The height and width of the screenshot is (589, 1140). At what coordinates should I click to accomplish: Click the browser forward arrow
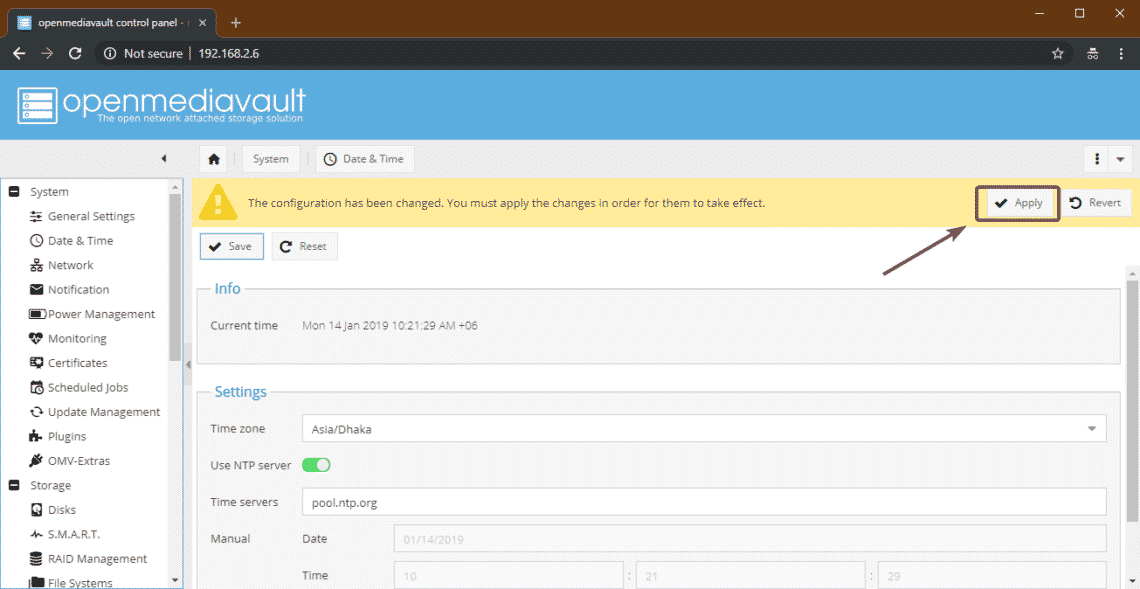pos(47,53)
